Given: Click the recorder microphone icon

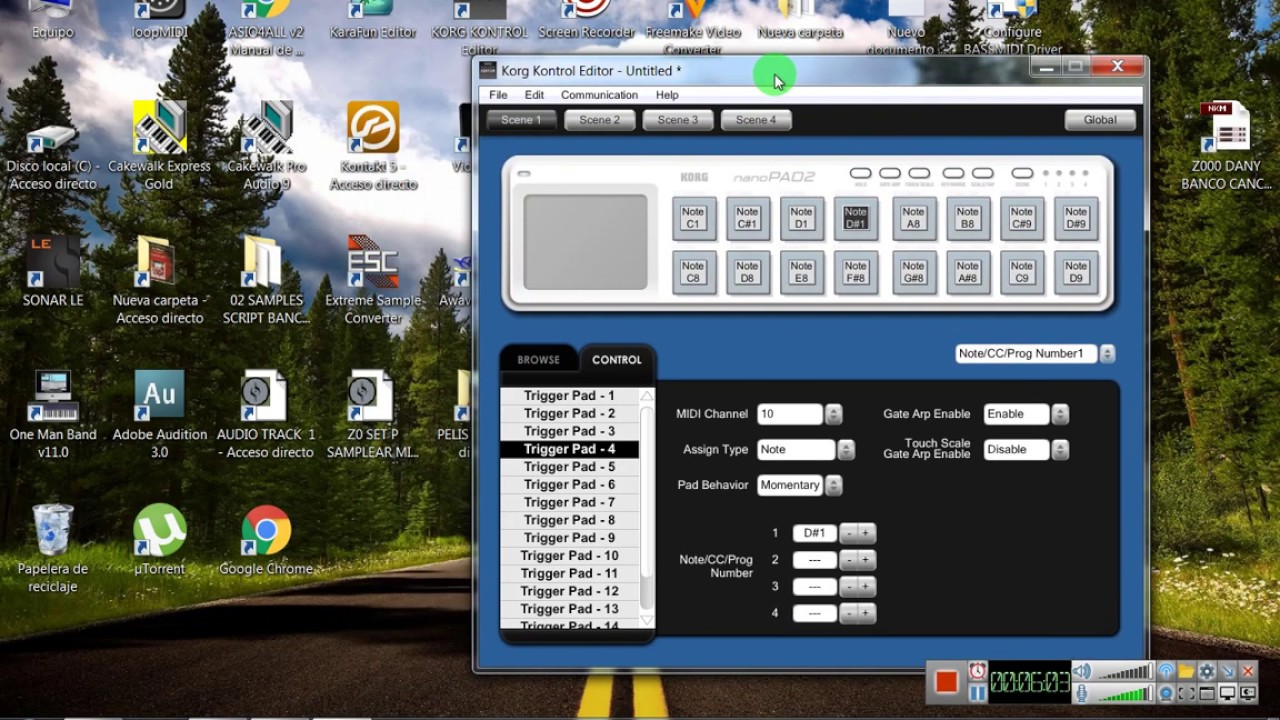Looking at the screenshot, I should tap(1081, 692).
